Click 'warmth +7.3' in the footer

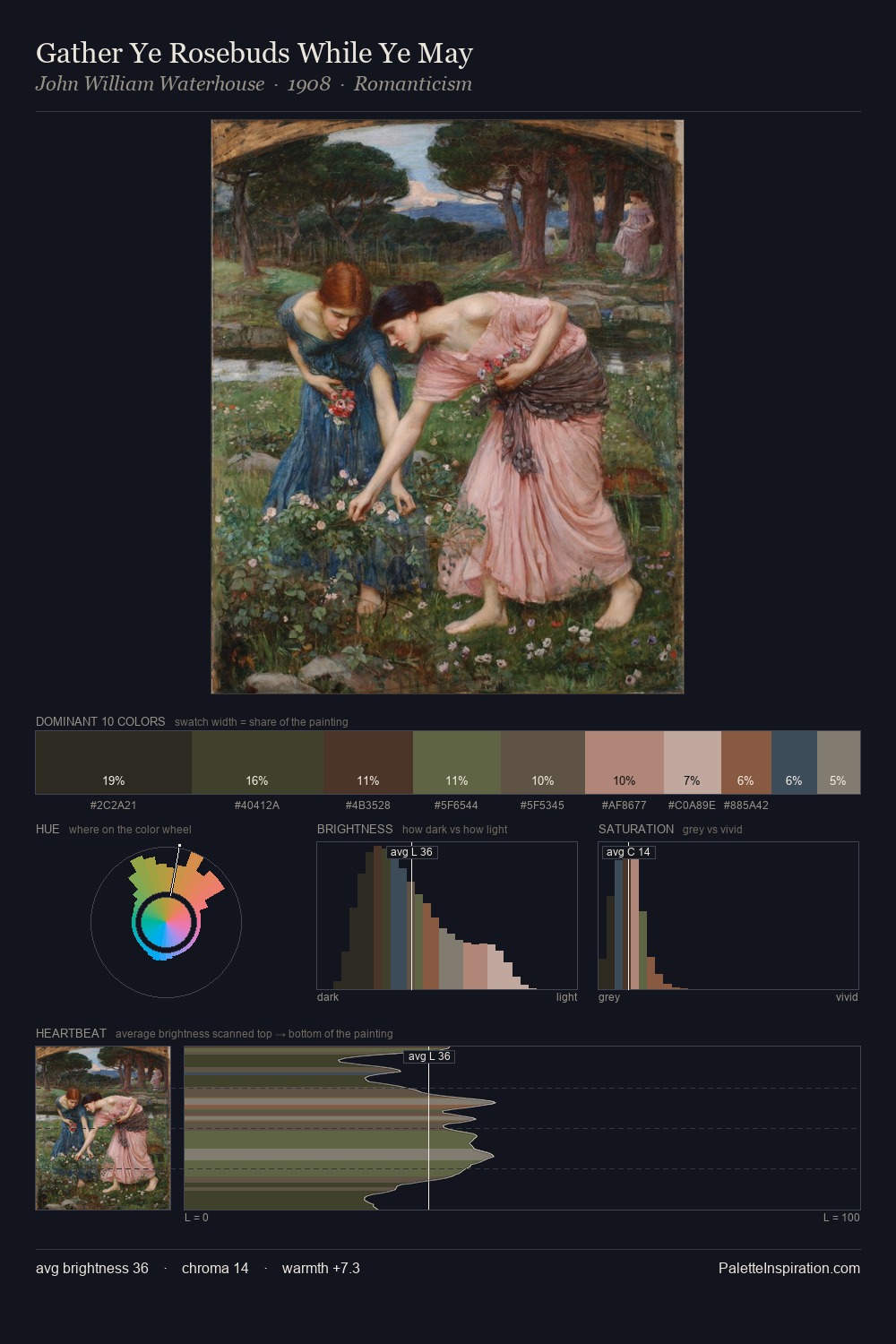(x=321, y=1268)
